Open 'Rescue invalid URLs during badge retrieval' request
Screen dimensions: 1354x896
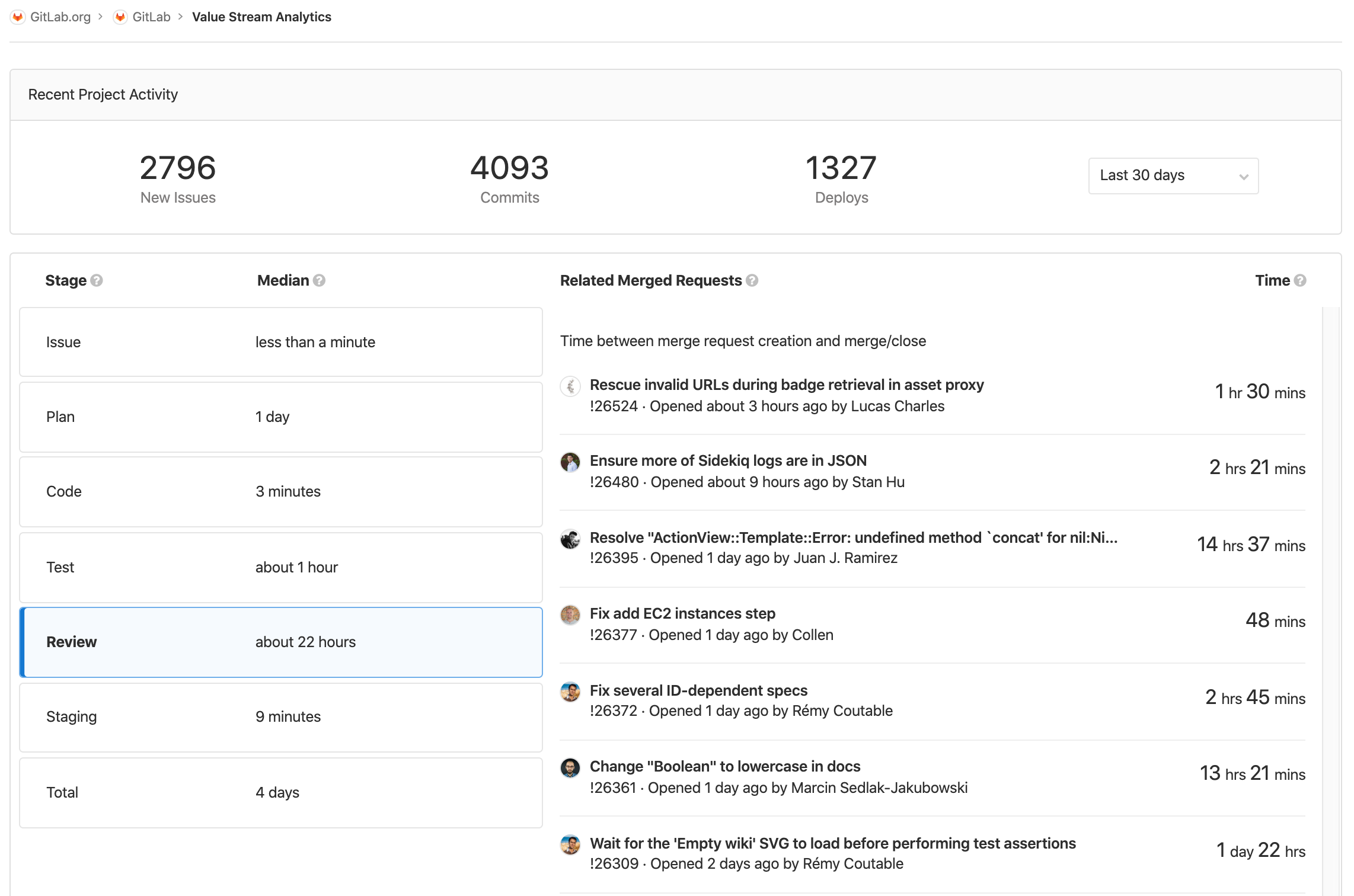787,385
